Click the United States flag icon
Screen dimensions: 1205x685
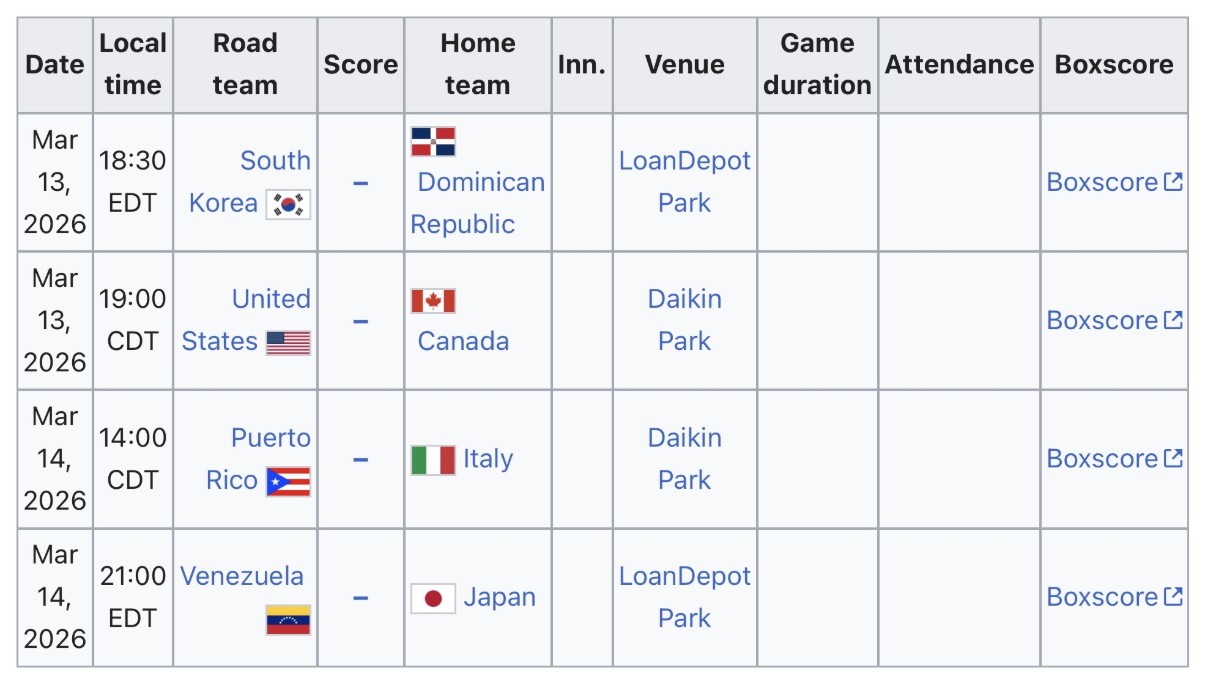[288, 343]
